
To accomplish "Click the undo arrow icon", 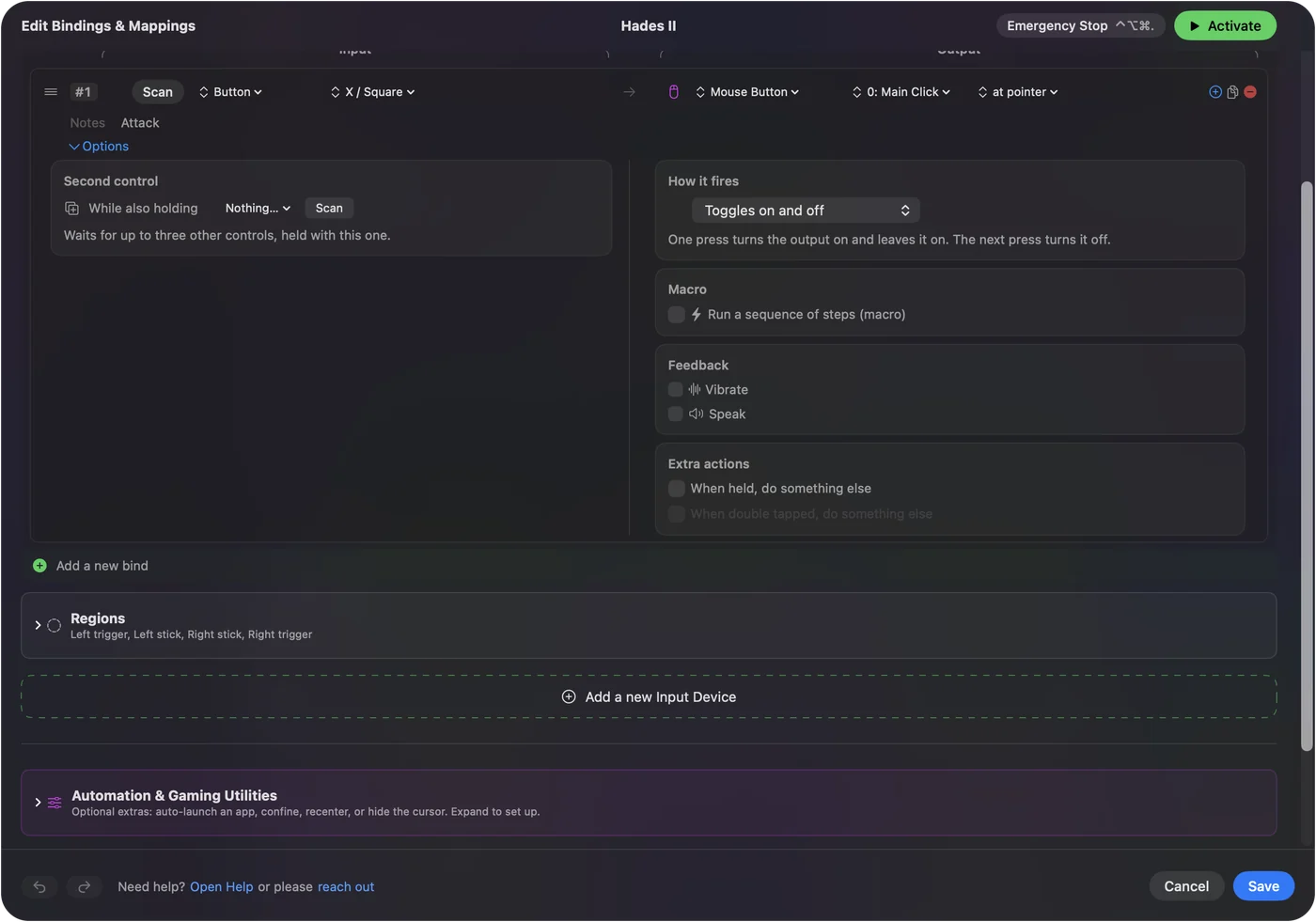I will click(x=39, y=886).
